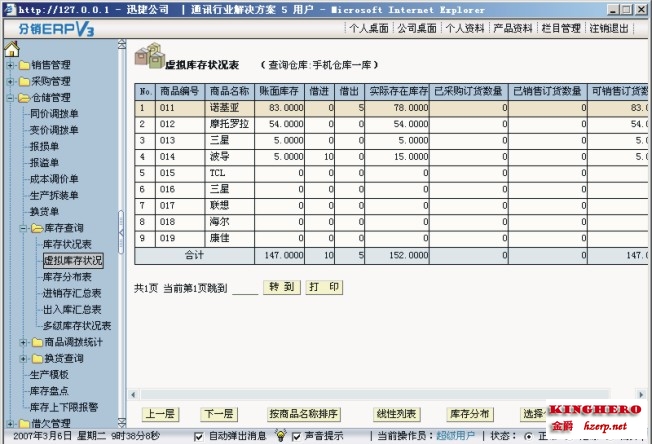Click the 下一层 button
The height and width of the screenshot is (444, 652).
219,414
